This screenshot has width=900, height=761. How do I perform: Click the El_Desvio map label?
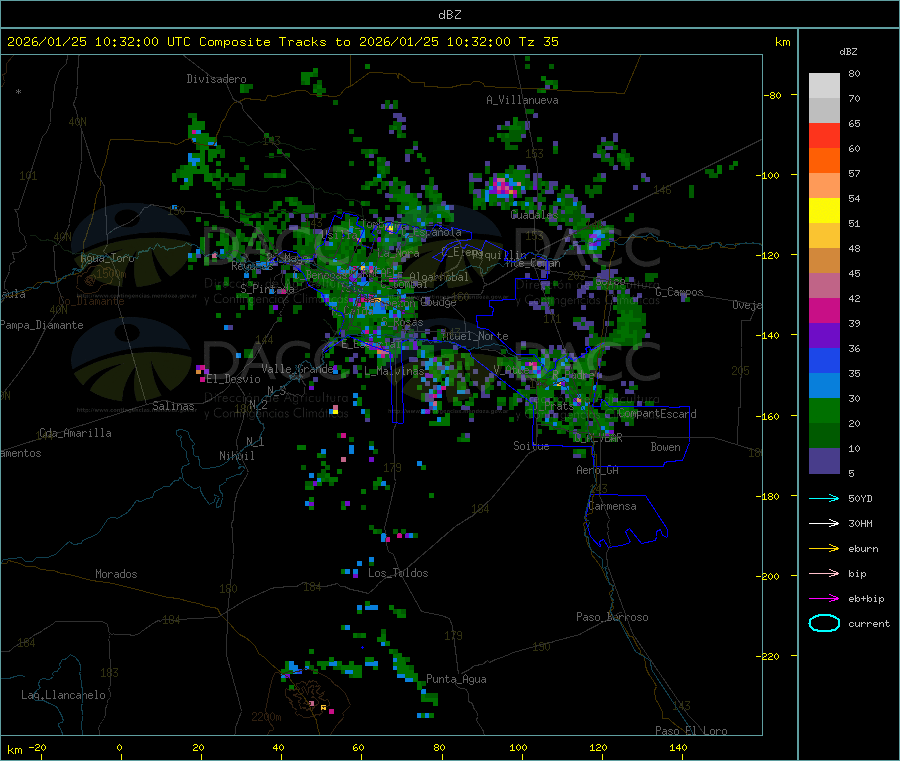click(x=234, y=379)
